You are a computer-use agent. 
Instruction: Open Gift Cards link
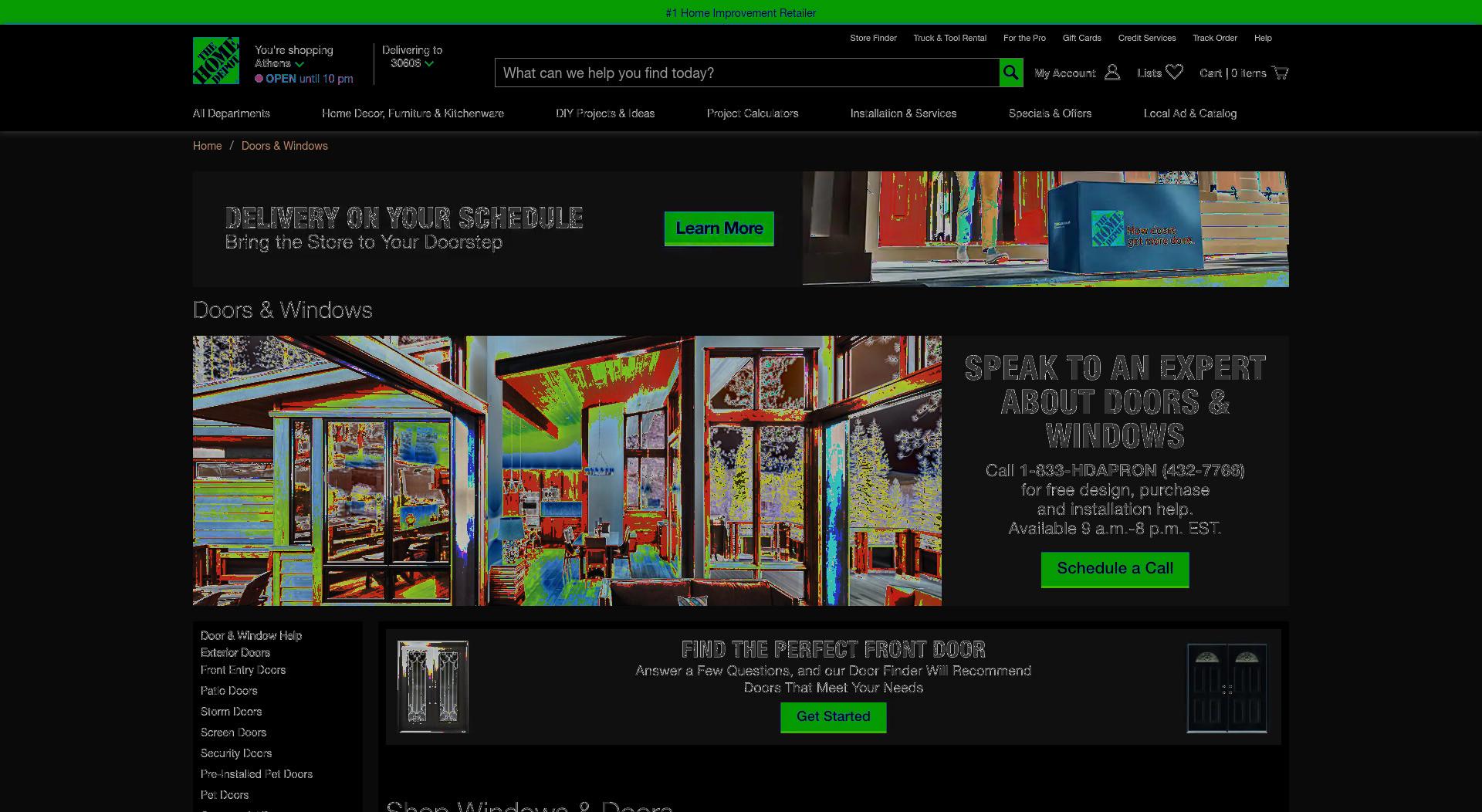1081,38
